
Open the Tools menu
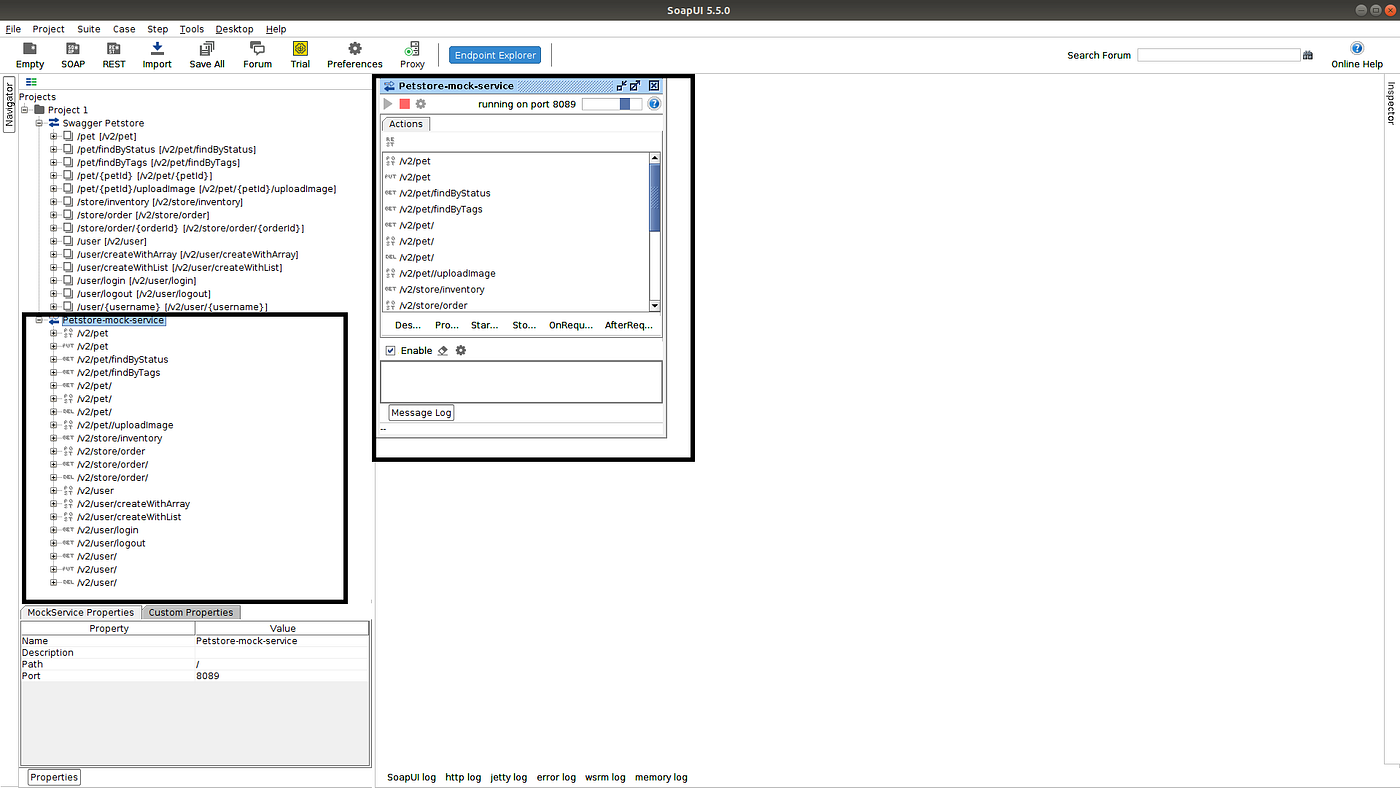click(192, 29)
